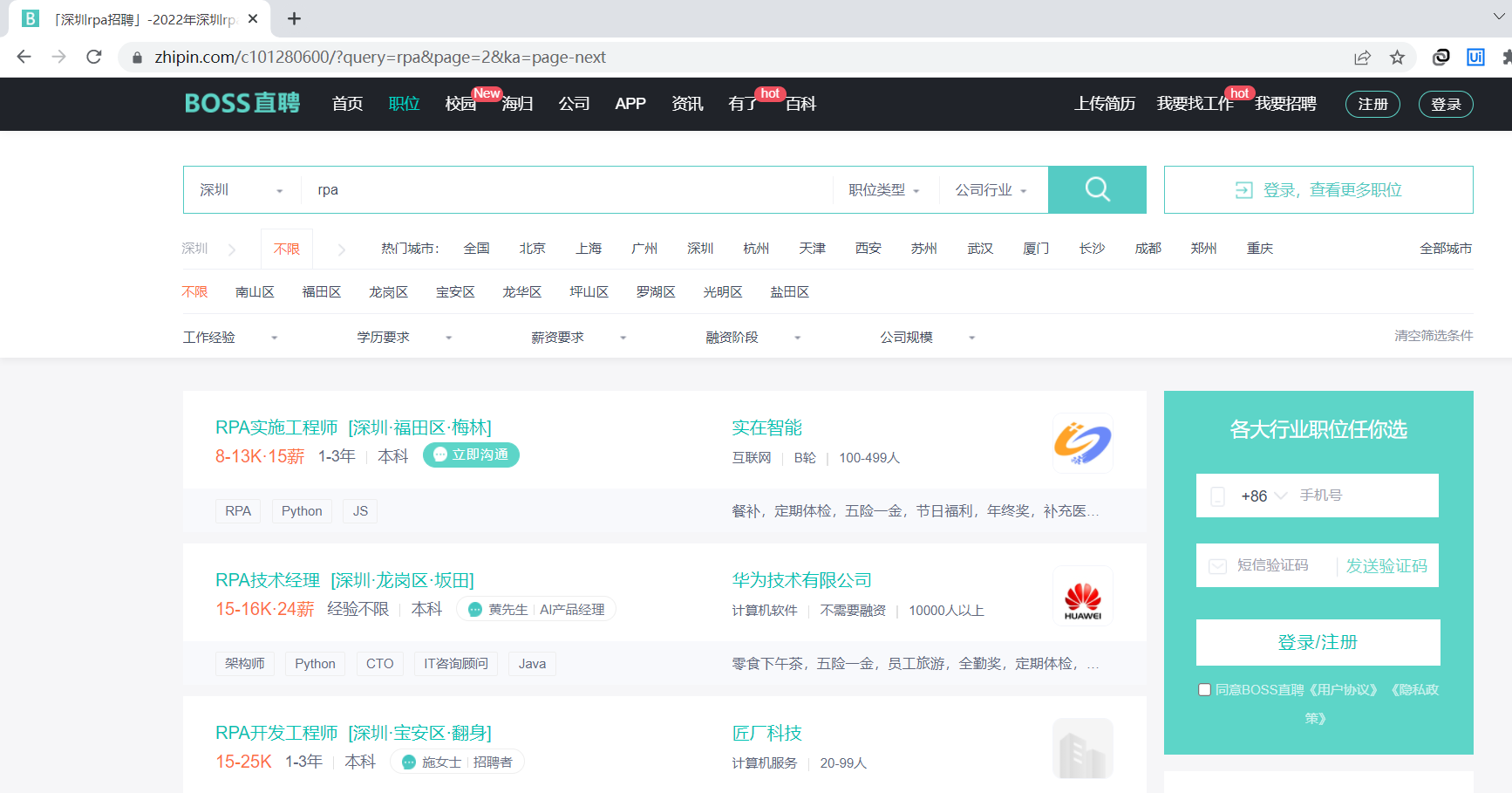Open the UI extension icon in toolbar

point(1475,57)
